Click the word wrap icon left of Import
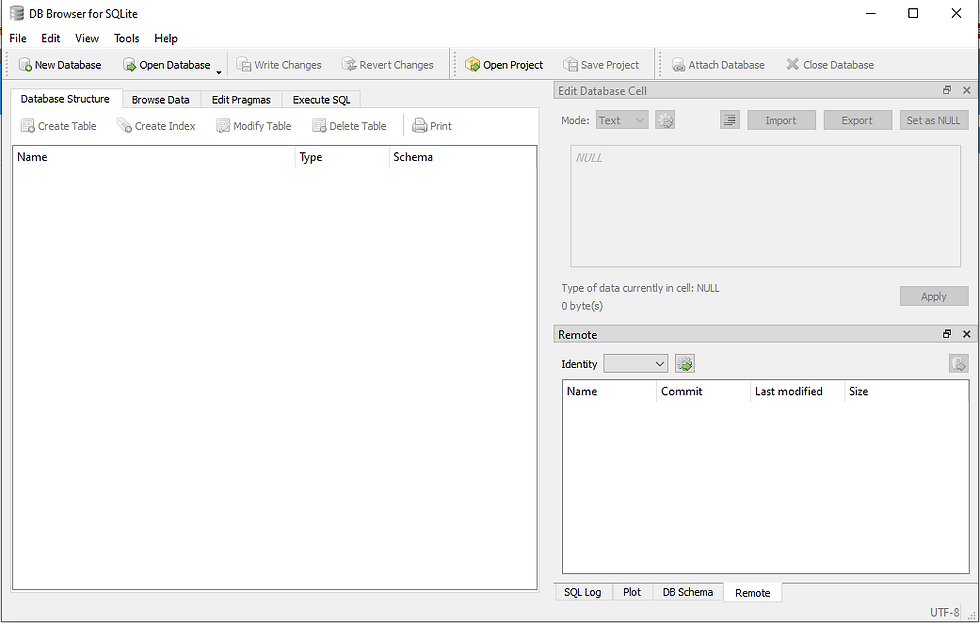The height and width of the screenshot is (623, 980). click(x=729, y=120)
